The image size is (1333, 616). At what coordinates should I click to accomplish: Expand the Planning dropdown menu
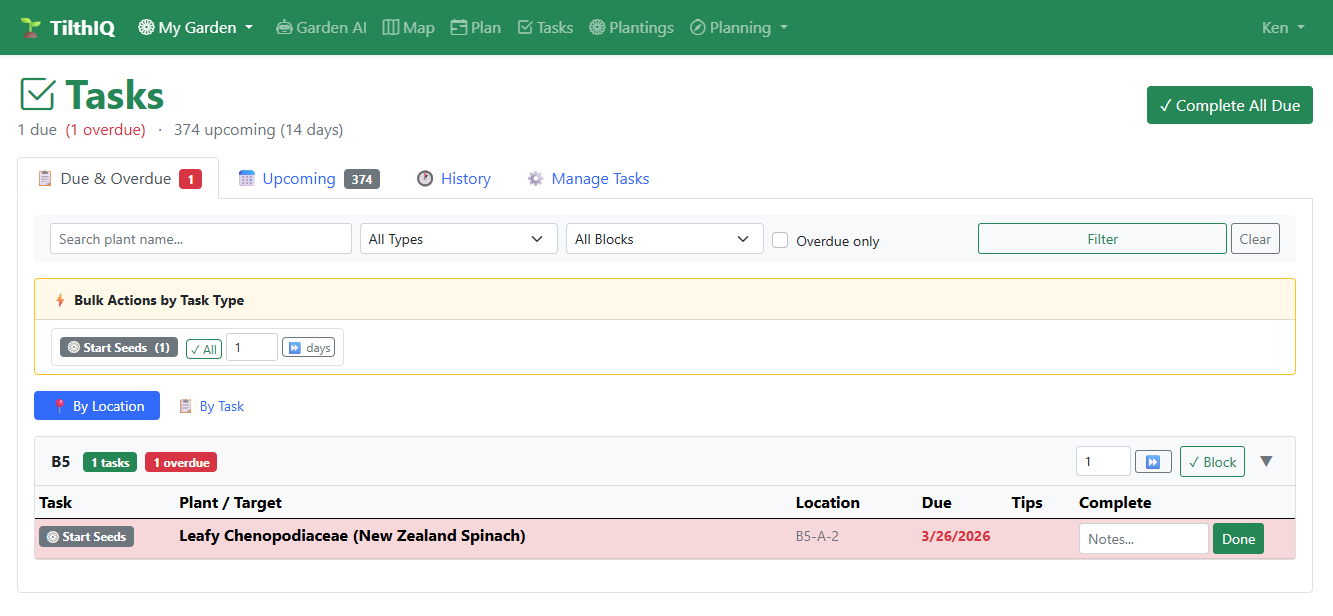pos(739,27)
